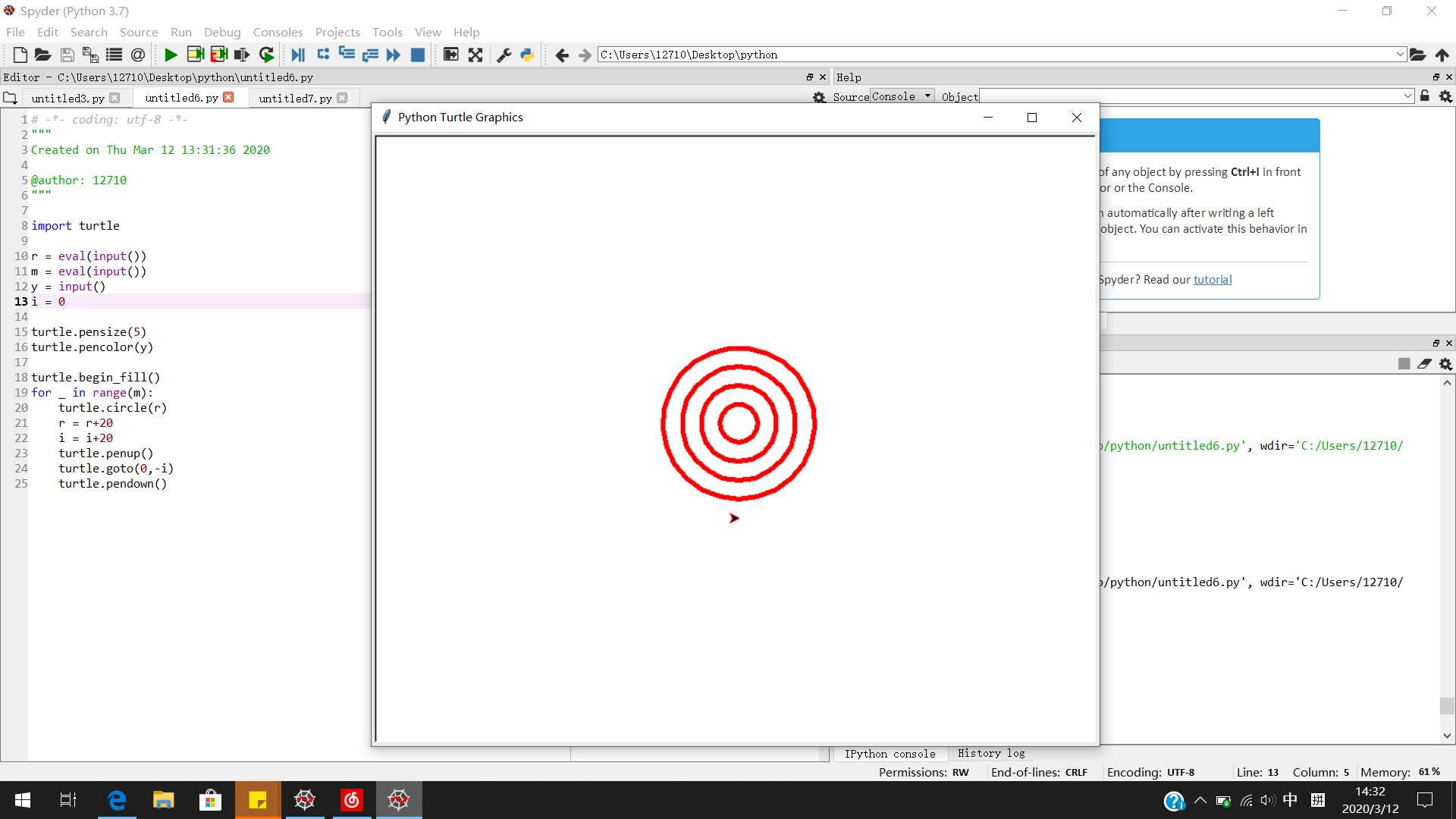Screen dimensions: 1456x819
Task: Open the File menu
Action: pos(15,32)
